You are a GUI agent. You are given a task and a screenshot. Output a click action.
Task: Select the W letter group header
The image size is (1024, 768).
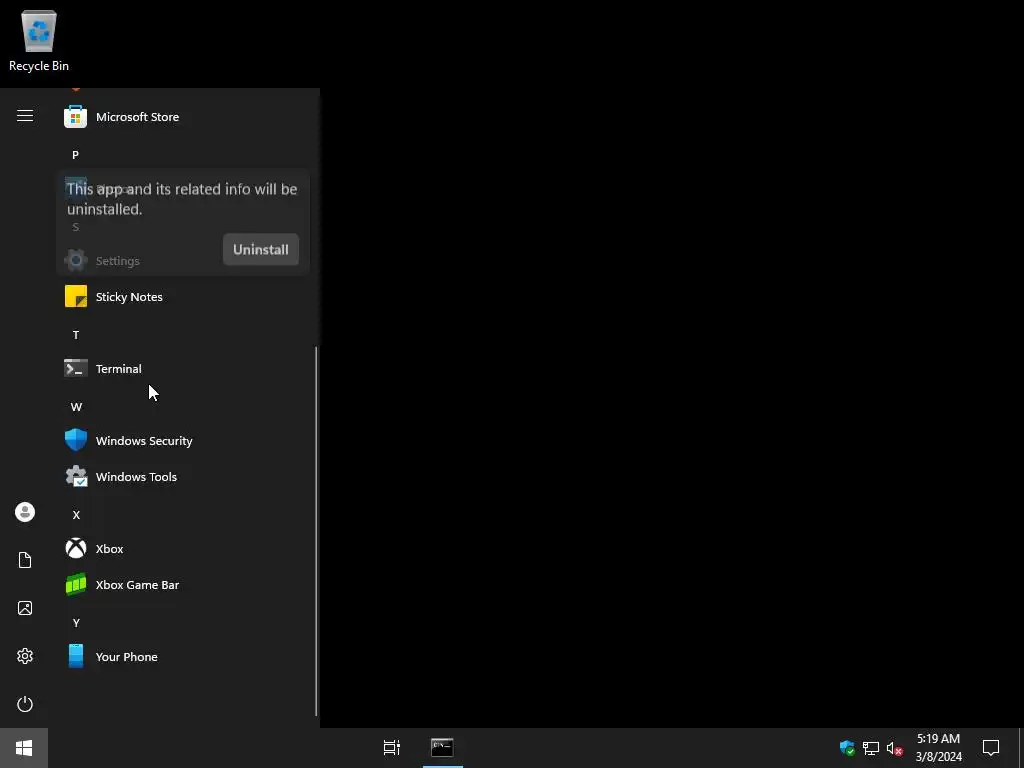[76, 407]
